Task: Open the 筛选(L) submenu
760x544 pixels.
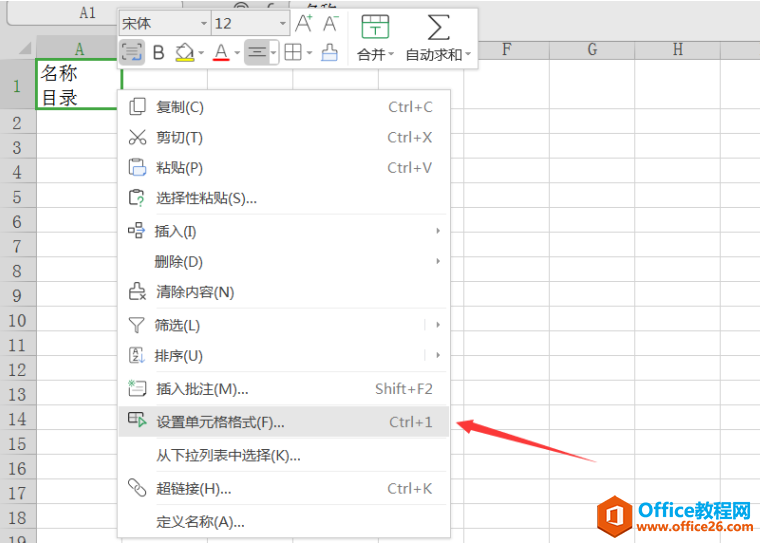Action: [284, 325]
